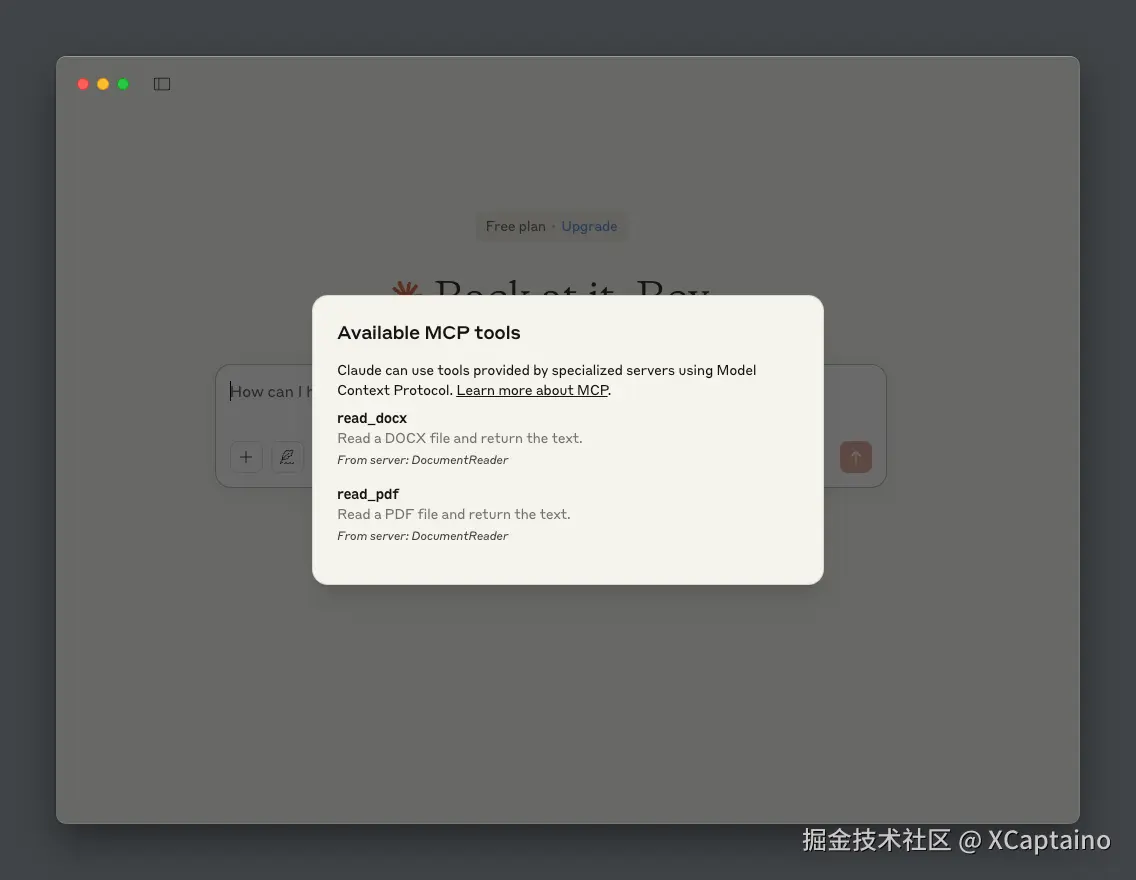Screen dimensions: 1136x880
Task: Click the Available MCP tools heading
Action: tap(428, 332)
